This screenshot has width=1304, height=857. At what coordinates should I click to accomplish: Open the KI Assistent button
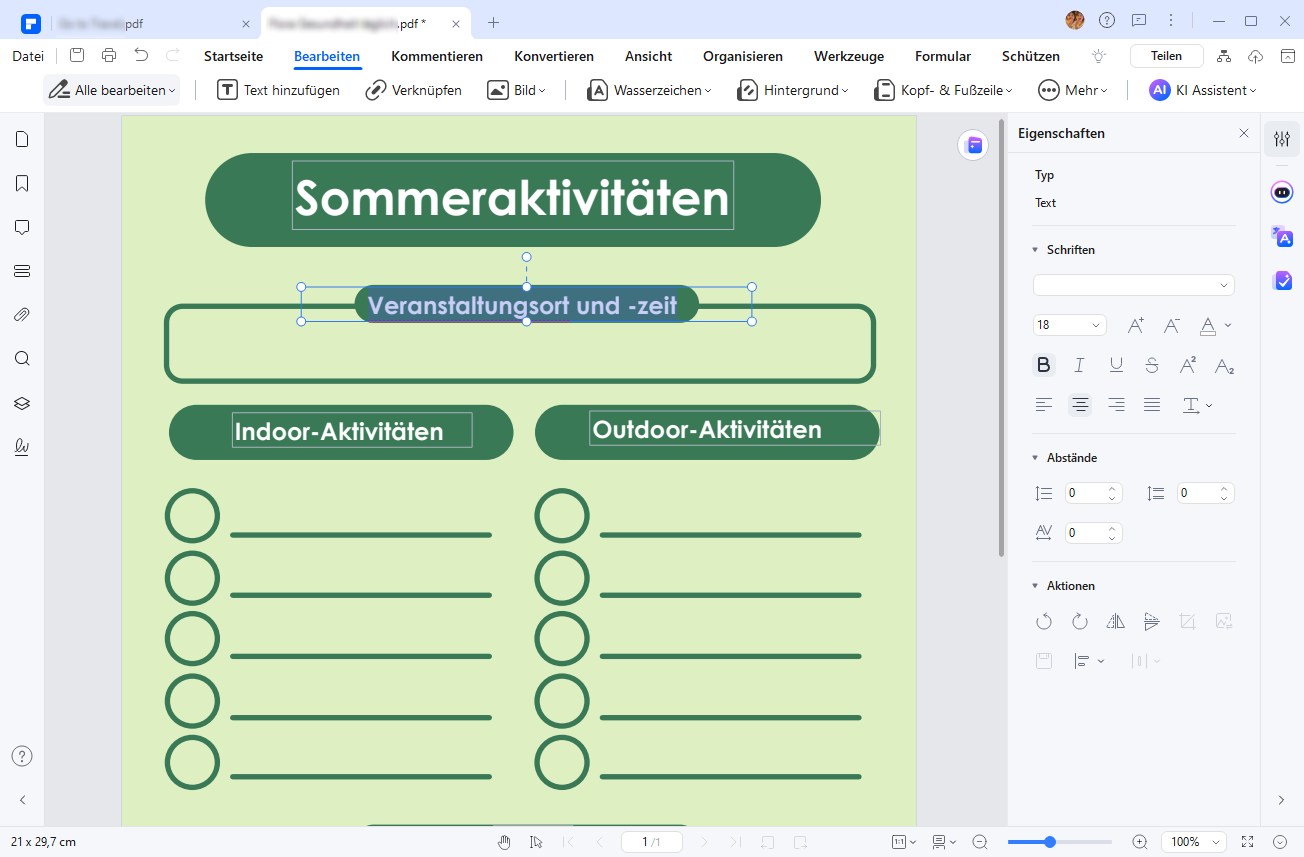pyautogui.click(x=1203, y=90)
